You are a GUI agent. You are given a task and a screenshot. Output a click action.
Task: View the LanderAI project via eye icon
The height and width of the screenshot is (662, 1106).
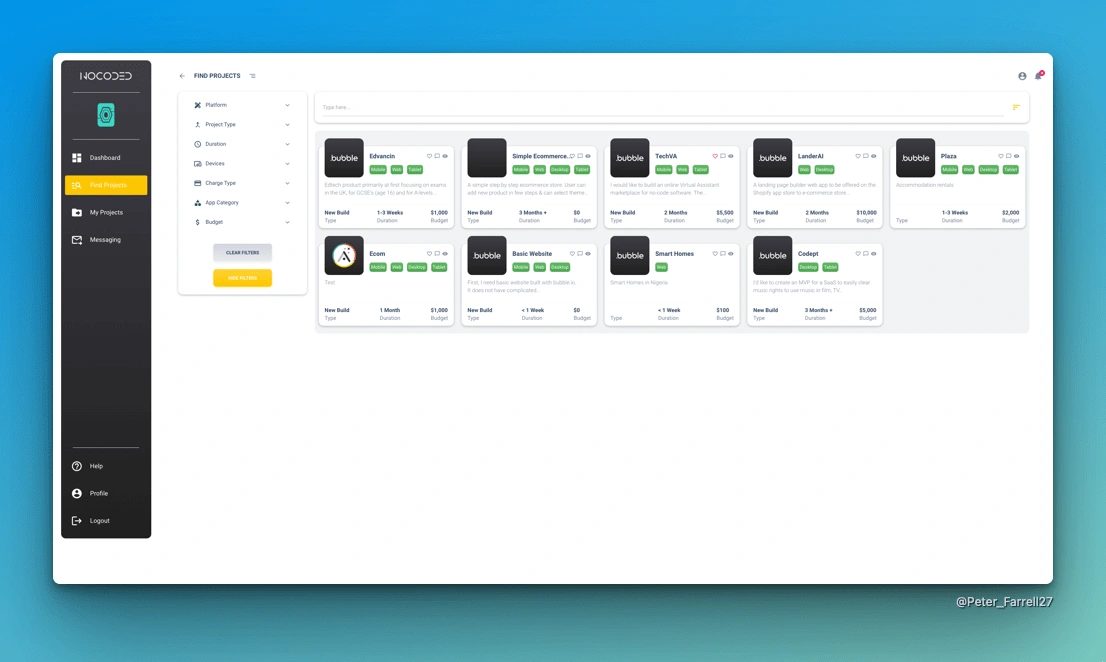pyautogui.click(x=873, y=156)
